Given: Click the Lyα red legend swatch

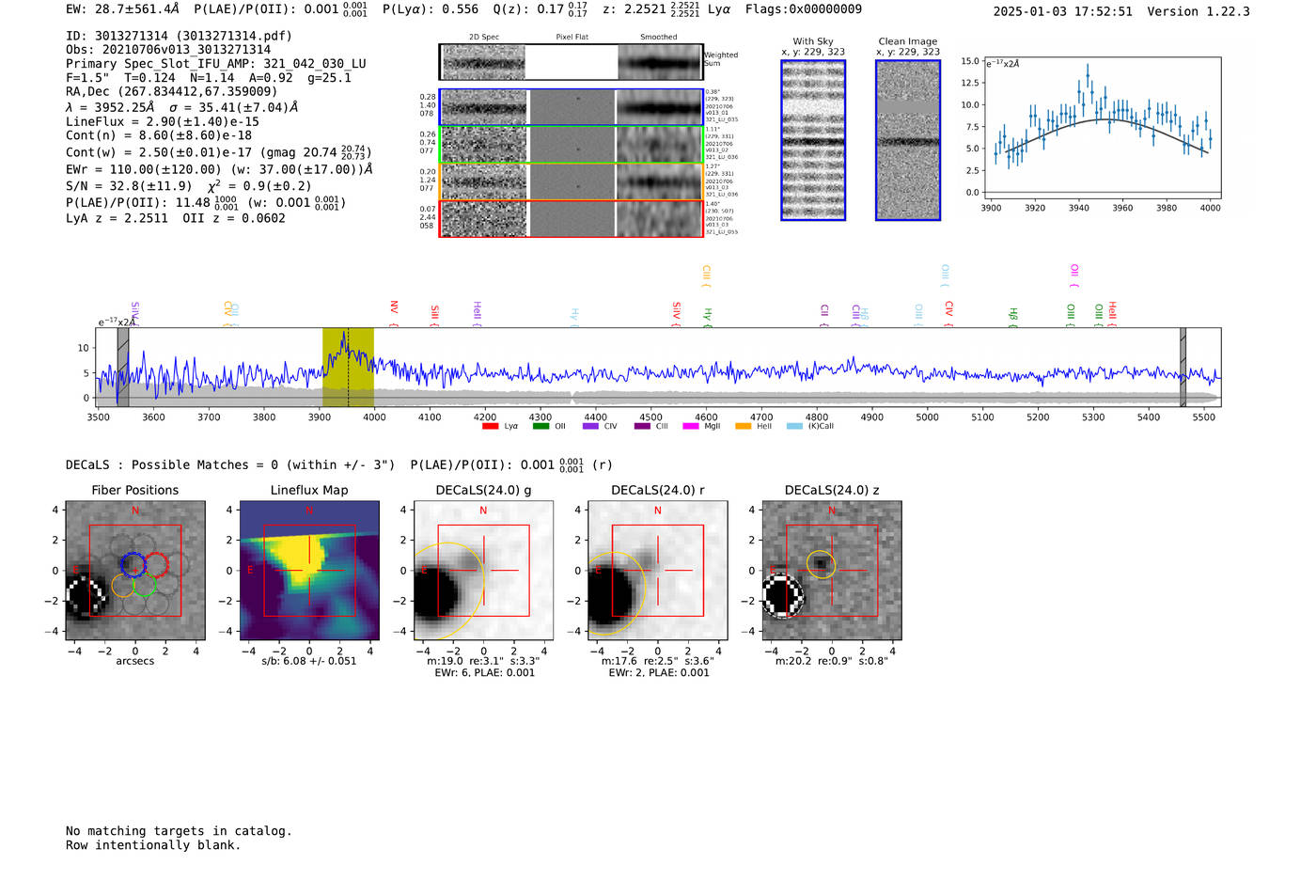Looking at the screenshot, I should [490, 426].
